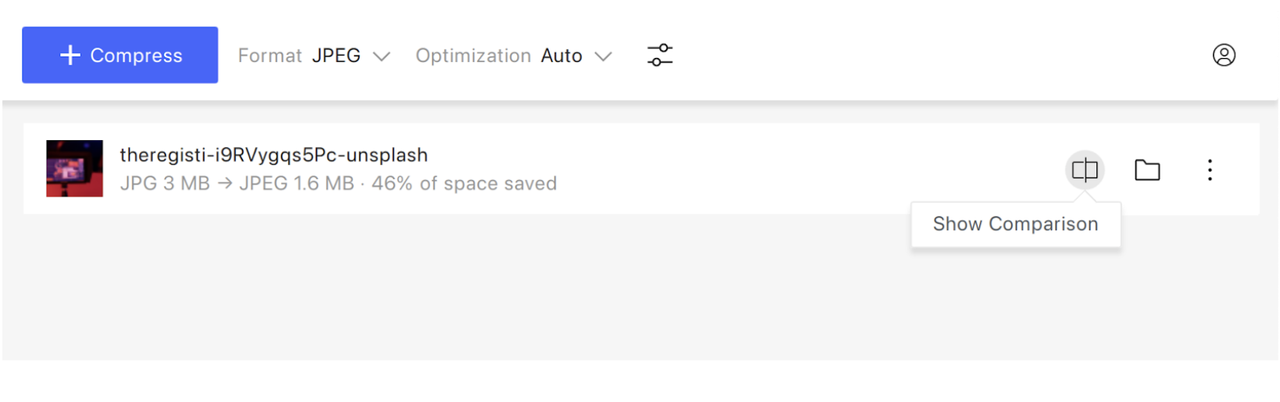The height and width of the screenshot is (402, 1280).
Task: Click the plus icon on Compress
Action: pos(69,55)
